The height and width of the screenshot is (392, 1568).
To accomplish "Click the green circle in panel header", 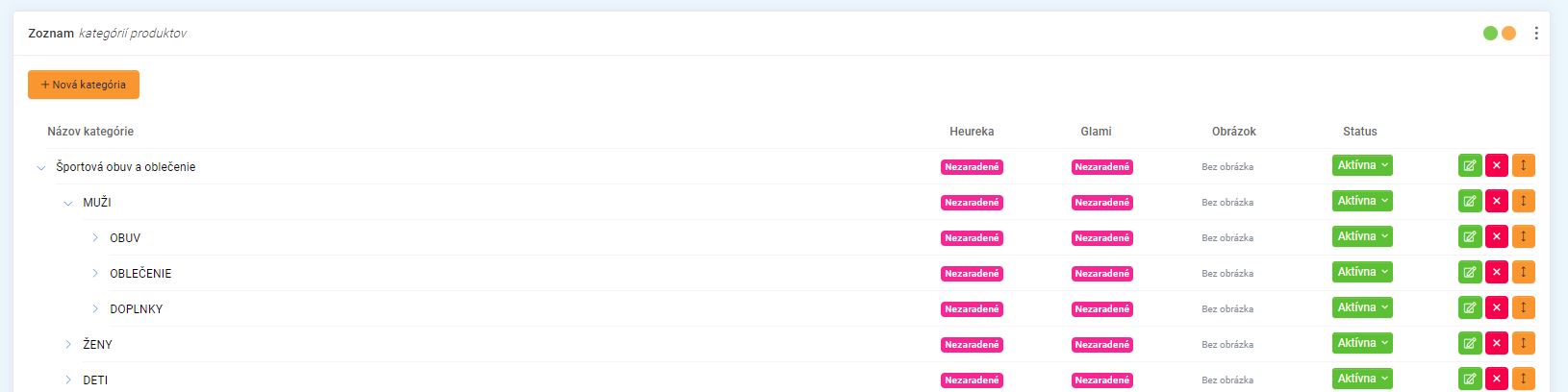I will [1490, 34].
